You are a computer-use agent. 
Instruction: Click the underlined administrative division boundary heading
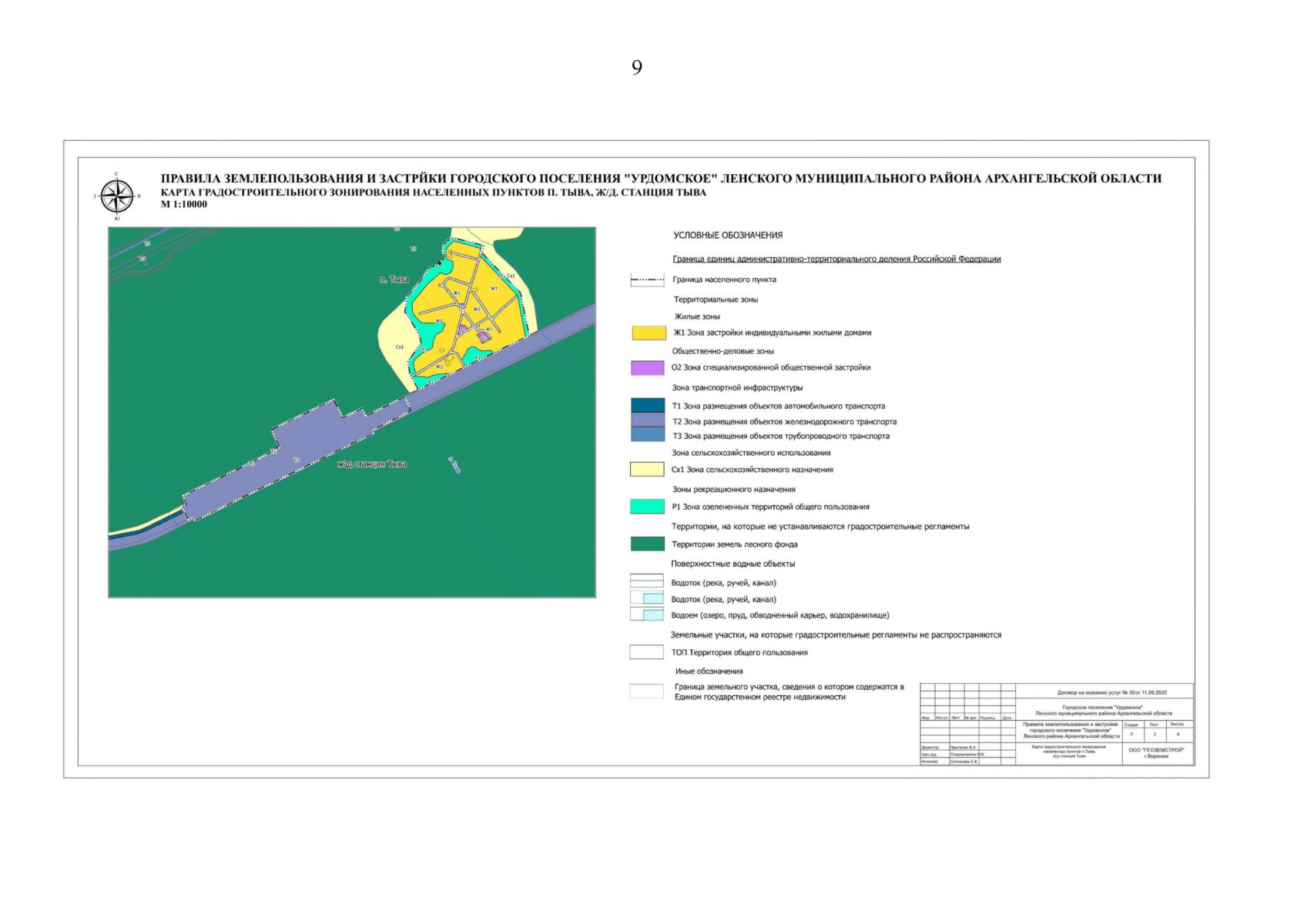point(836,259)
